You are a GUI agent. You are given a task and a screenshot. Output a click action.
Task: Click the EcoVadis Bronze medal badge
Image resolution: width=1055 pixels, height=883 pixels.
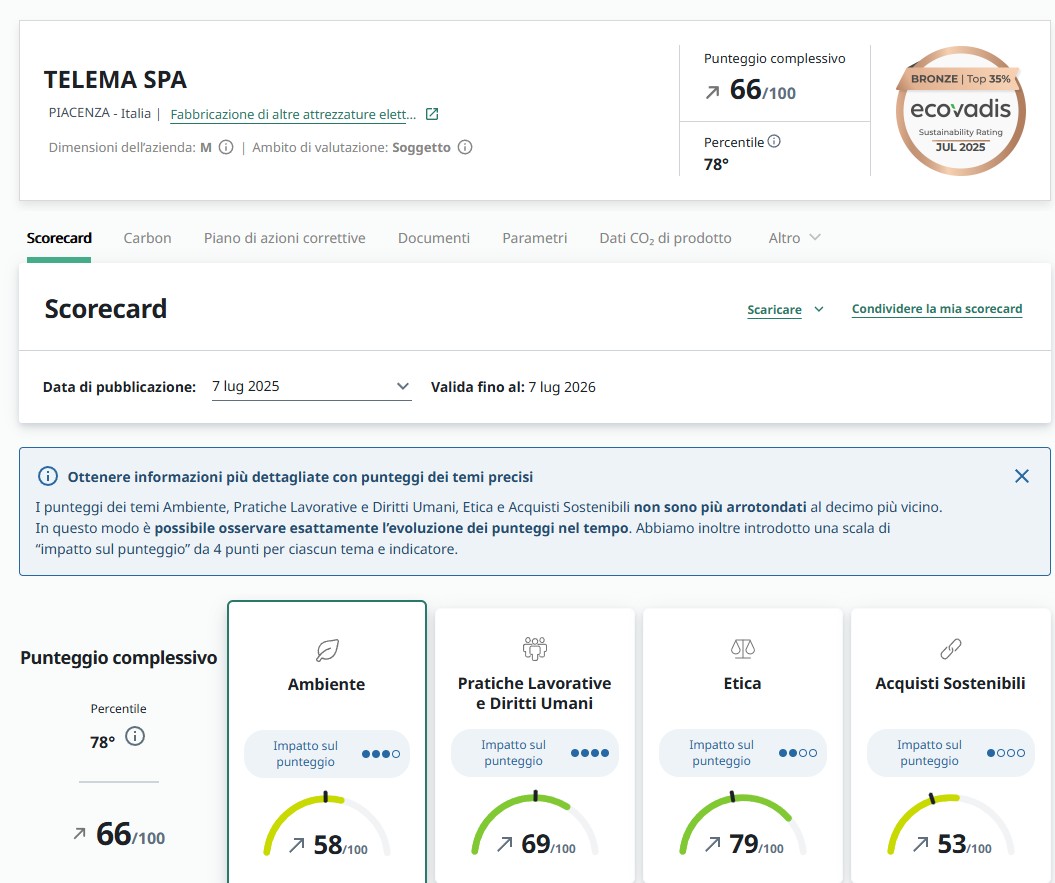tap(960, 111)
